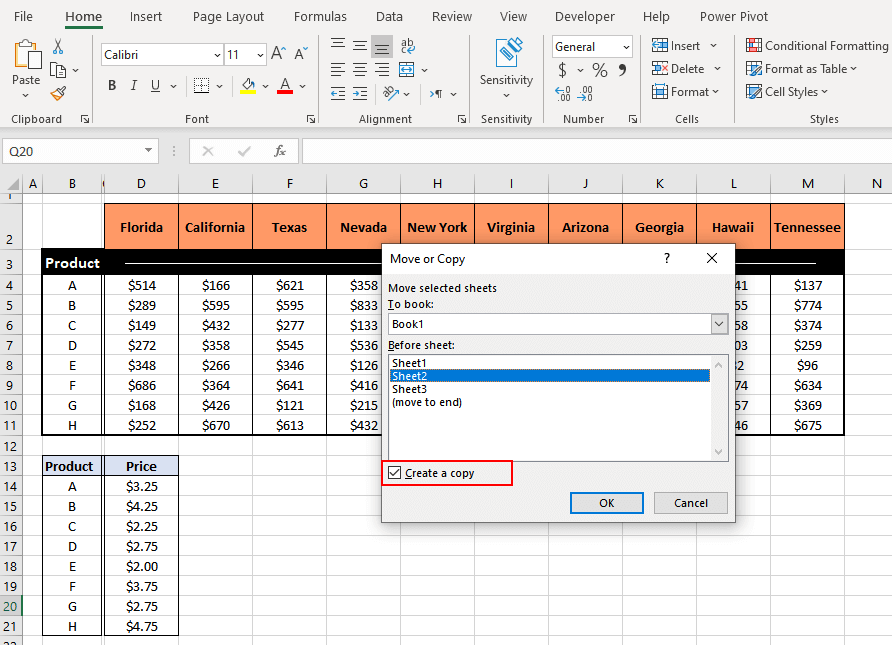The width and height of the screenshot is (892, 645).
Task: Switch to the Developer tab
Action: 584,16
